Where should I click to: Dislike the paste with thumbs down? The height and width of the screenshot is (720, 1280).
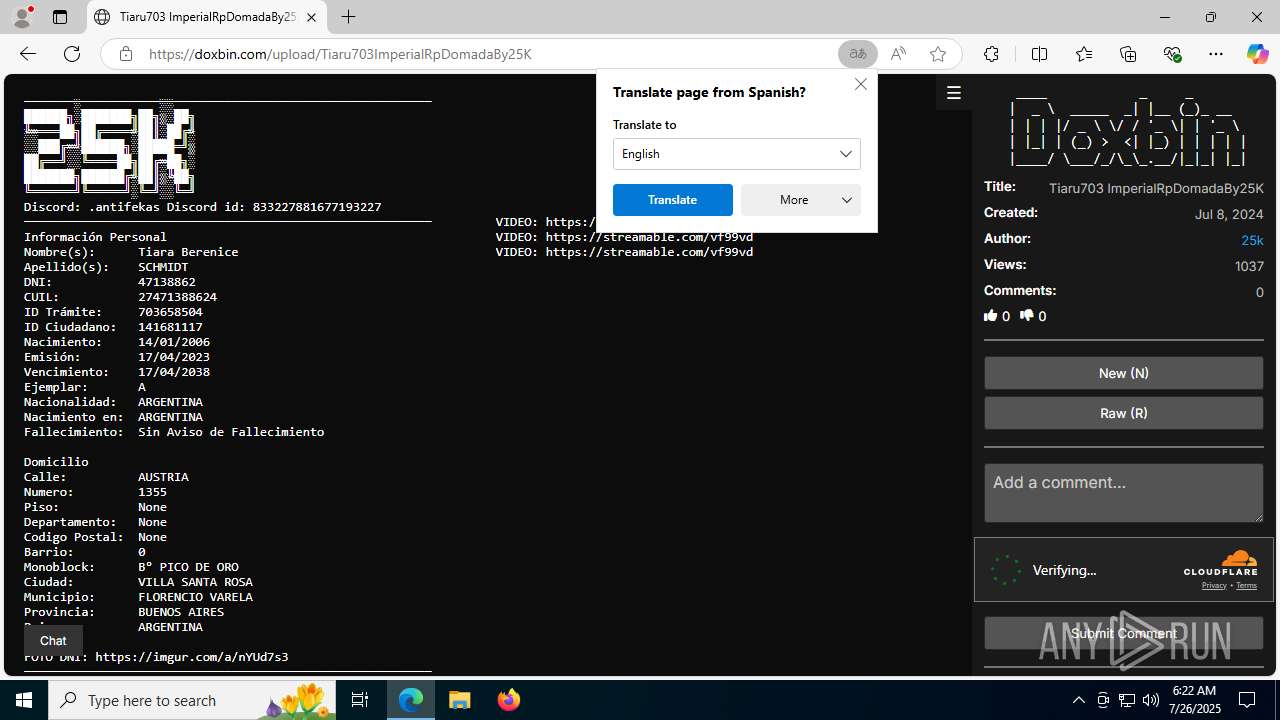pyautogui.click(x=1027, y=316)
